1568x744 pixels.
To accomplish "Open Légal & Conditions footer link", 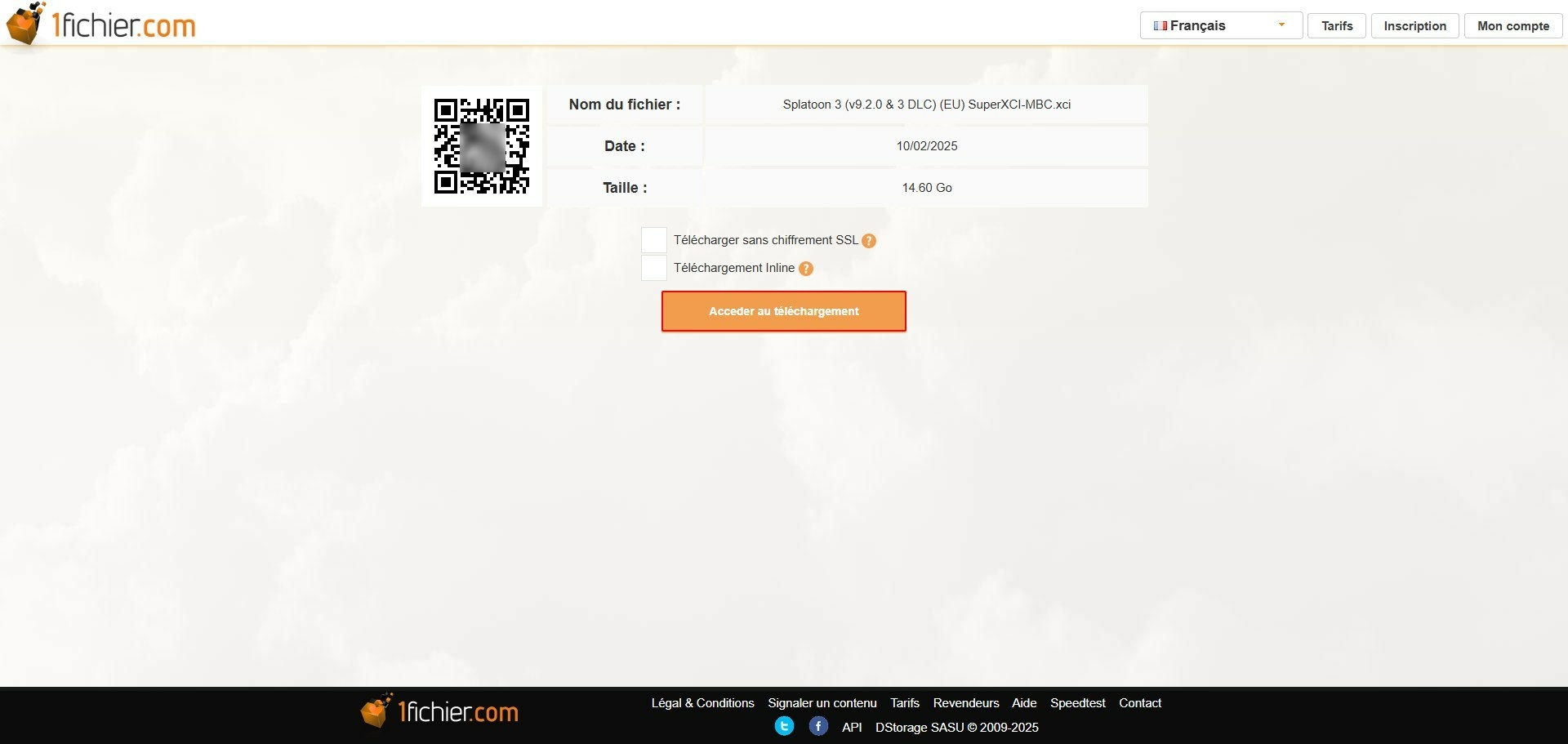I will [703, 703].
